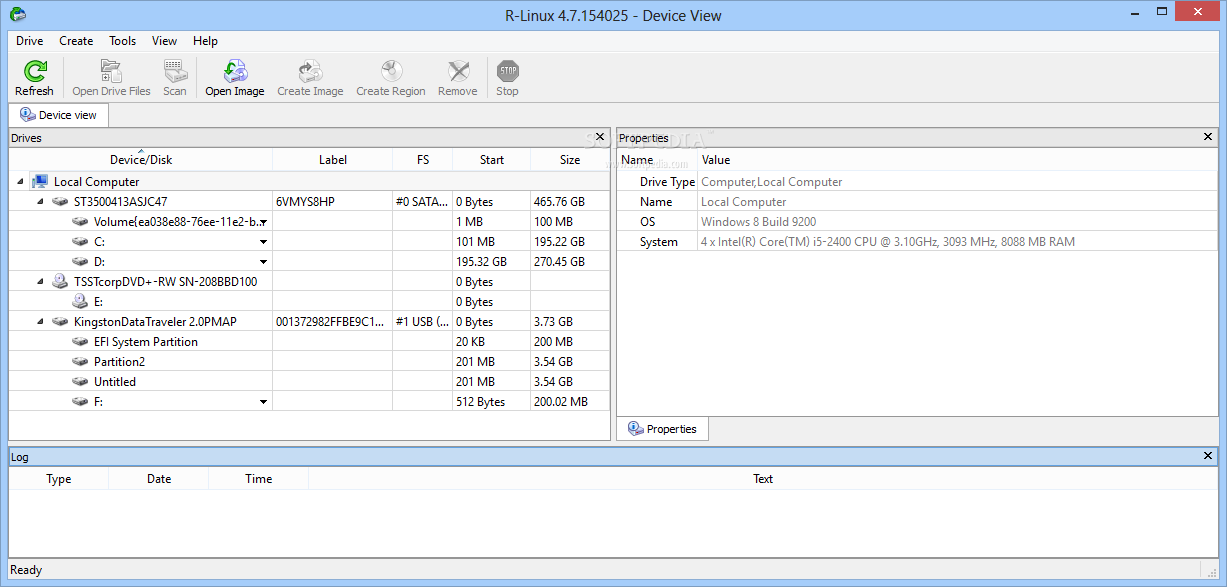Open the dropdown arrow on F: row
The width and height of the screenshot is (1227, 587).
click(264, 402)
